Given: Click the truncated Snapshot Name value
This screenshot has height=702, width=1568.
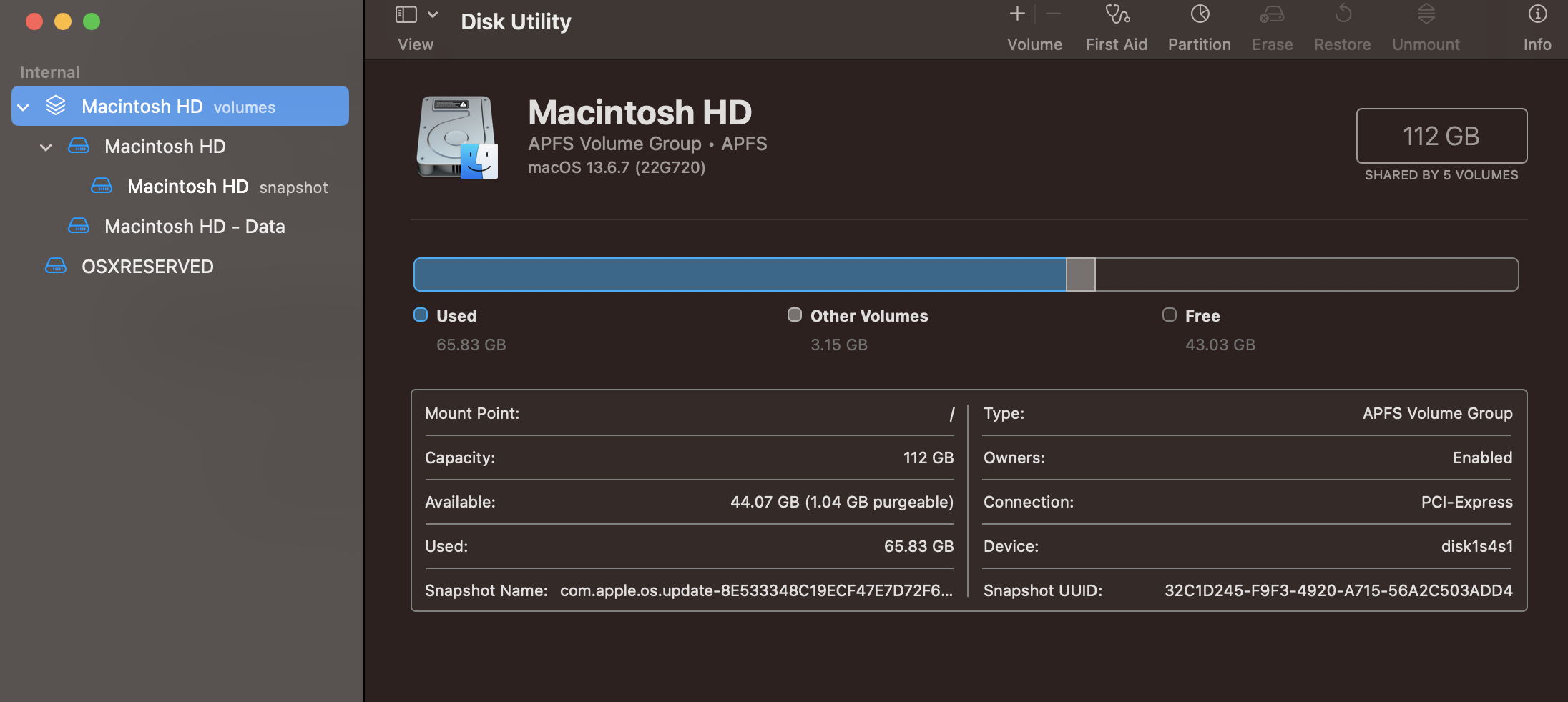Looking at the screenshot, I should (x=755, y=590).
